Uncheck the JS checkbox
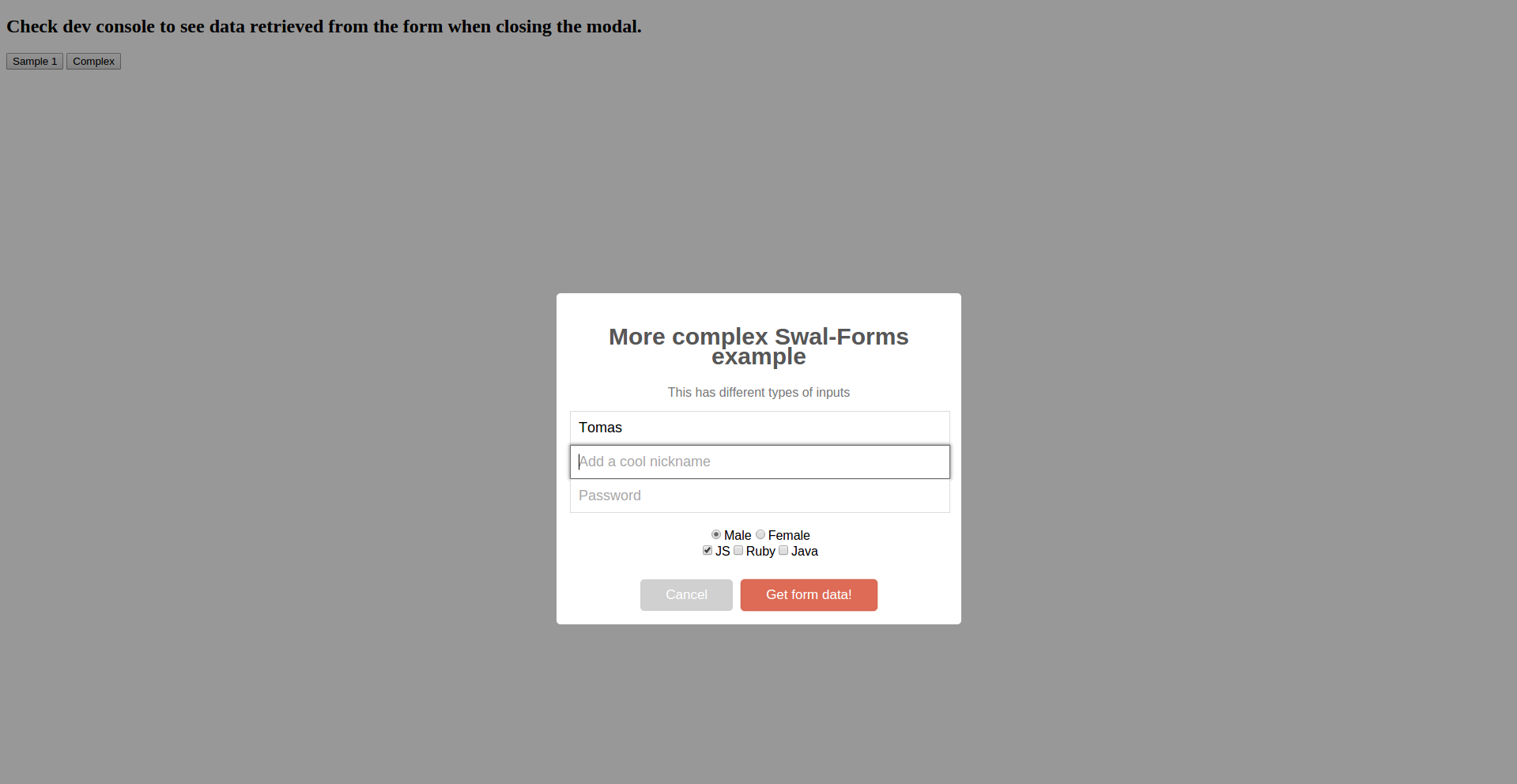 [x=708, y=551]
